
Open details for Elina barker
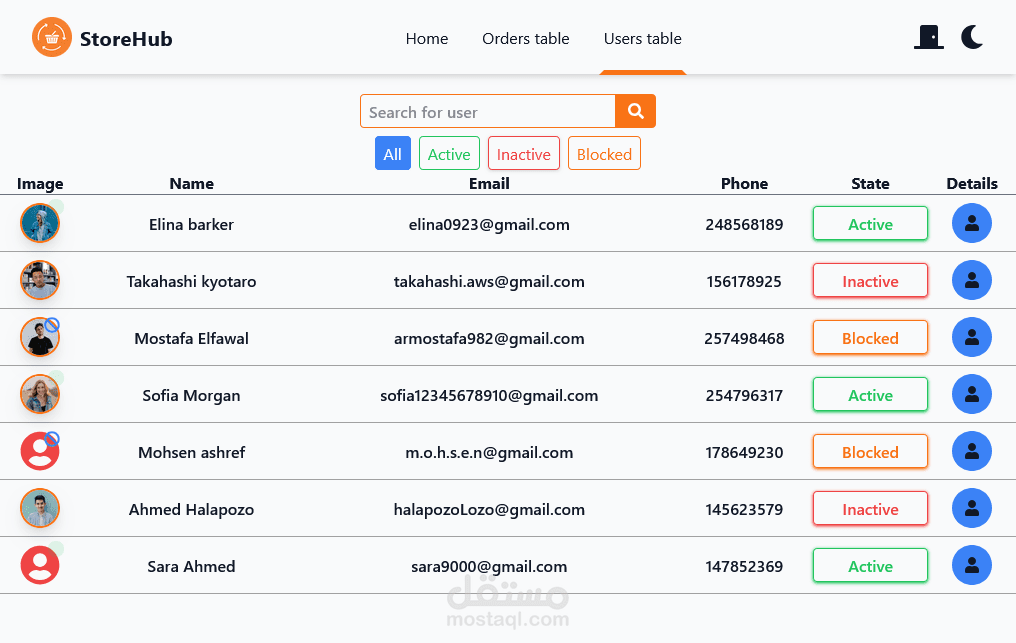(971, 224)
